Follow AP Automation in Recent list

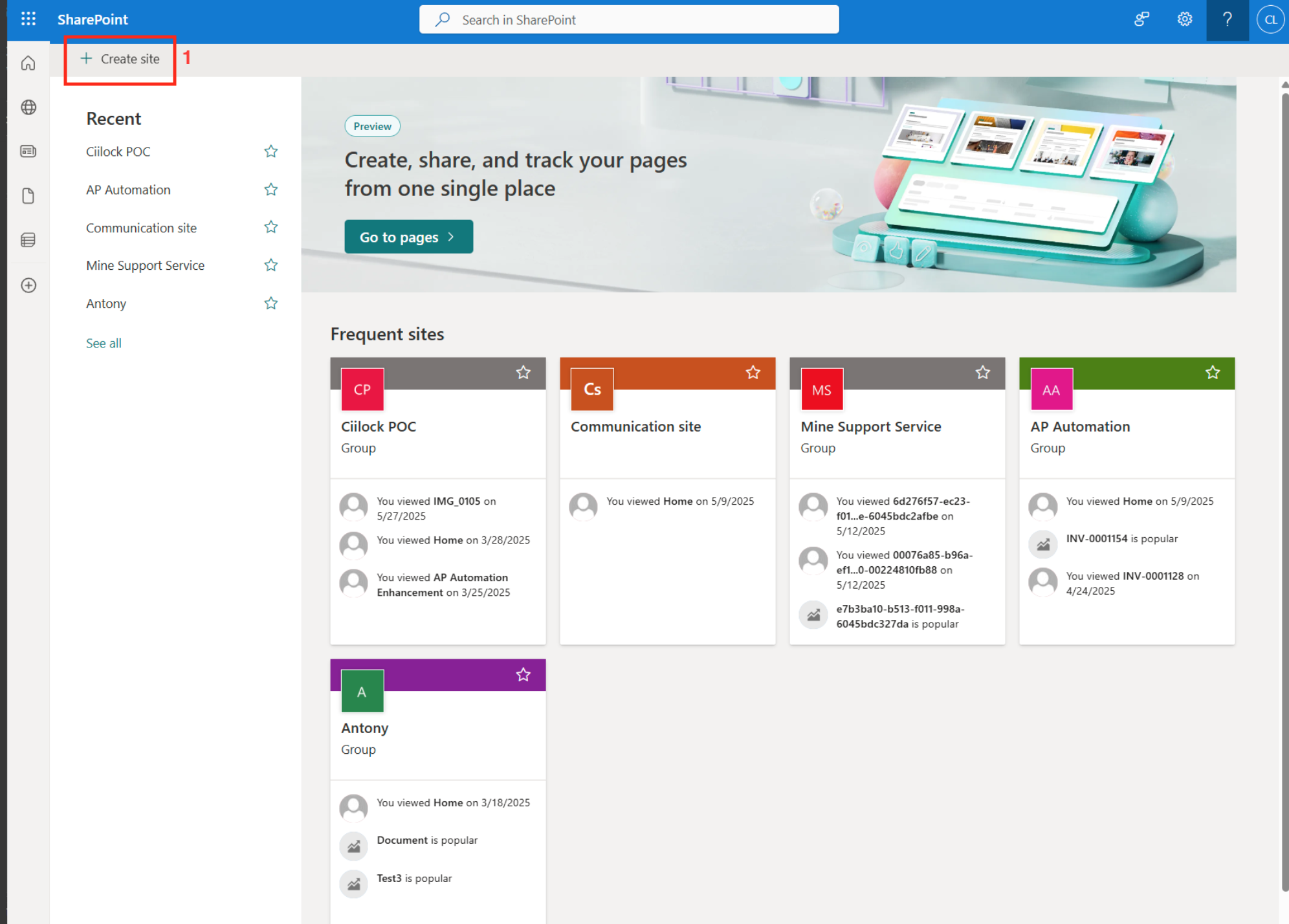[271, 190]
